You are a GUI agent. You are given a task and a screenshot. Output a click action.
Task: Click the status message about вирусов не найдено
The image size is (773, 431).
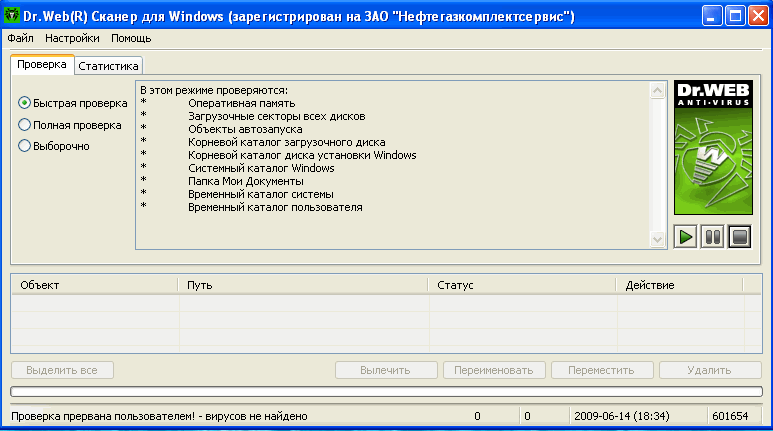[159, 416]
